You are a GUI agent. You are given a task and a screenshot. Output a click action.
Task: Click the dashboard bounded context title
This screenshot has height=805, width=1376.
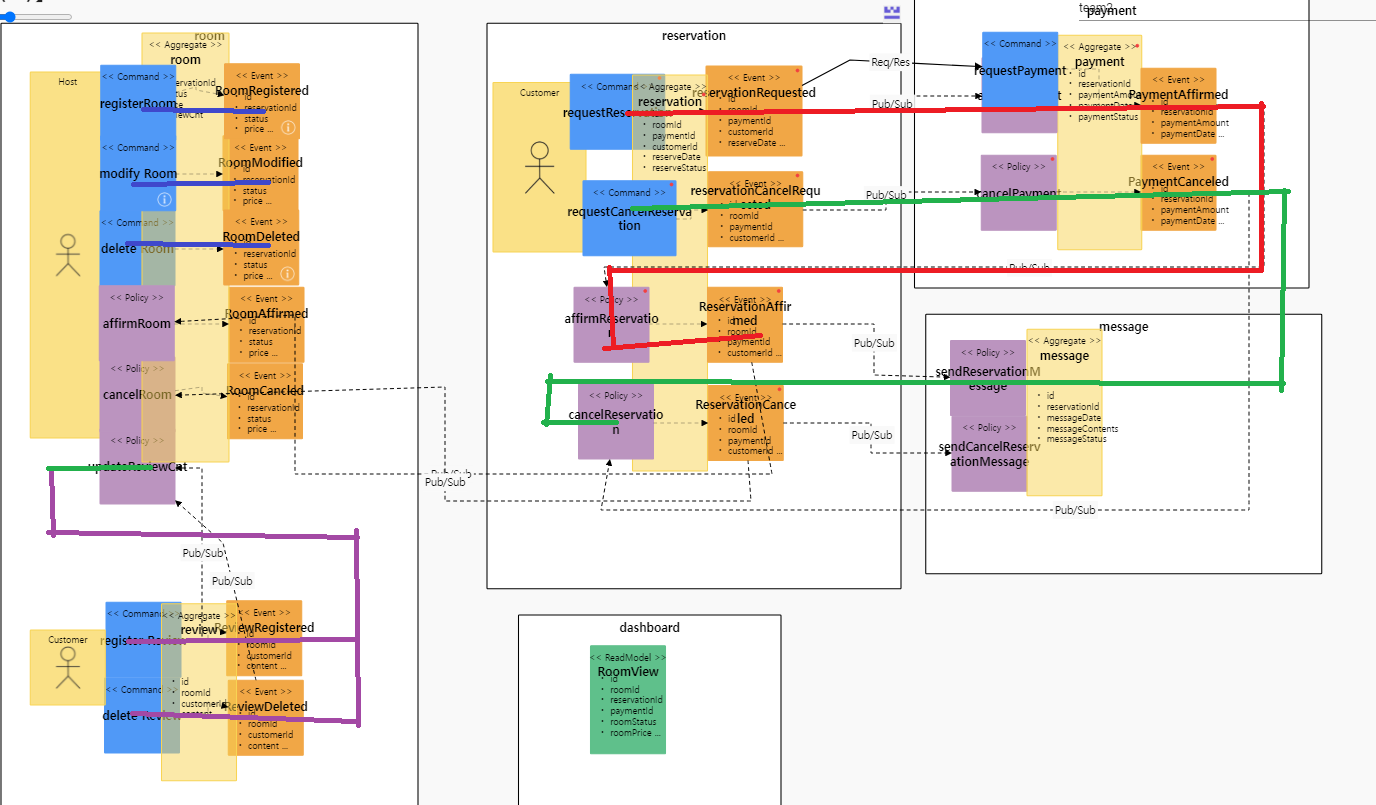pos(651,627)
